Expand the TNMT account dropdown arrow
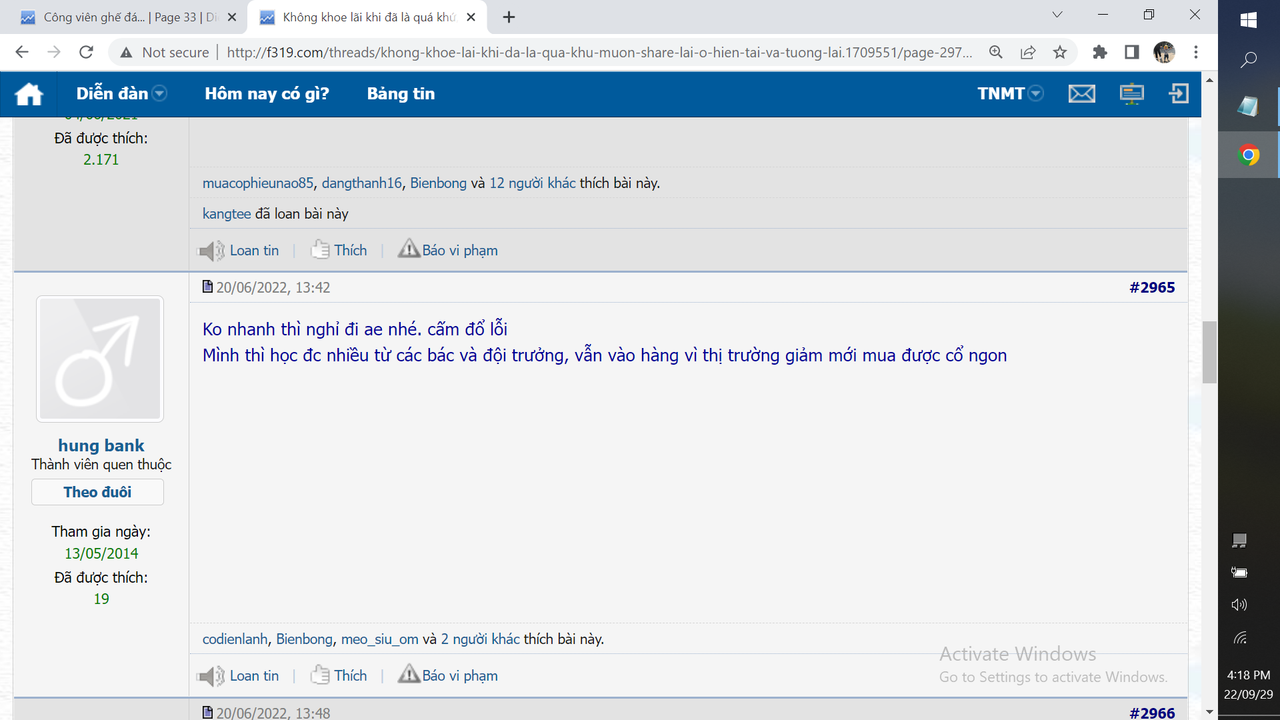 click(1036, 94)
